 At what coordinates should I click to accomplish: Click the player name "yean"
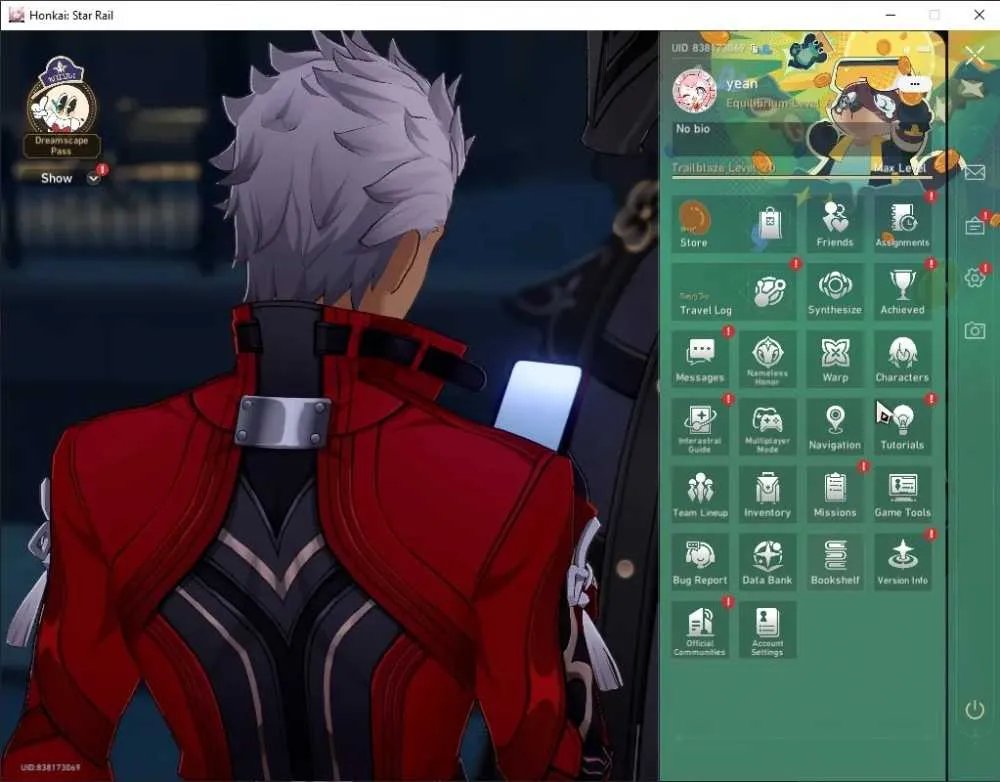[742, 84]
